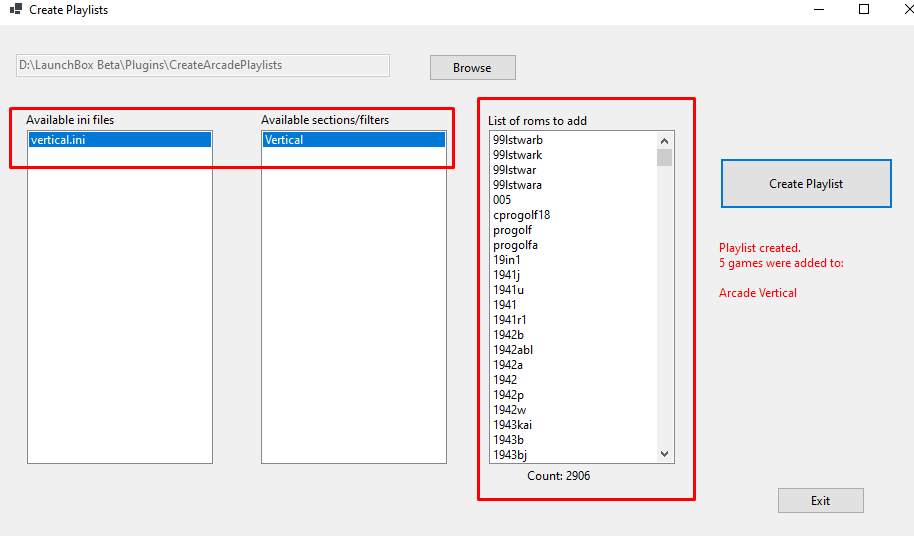Click the Browse button
The height and width of the screenshot is (536, 914).
473,68
